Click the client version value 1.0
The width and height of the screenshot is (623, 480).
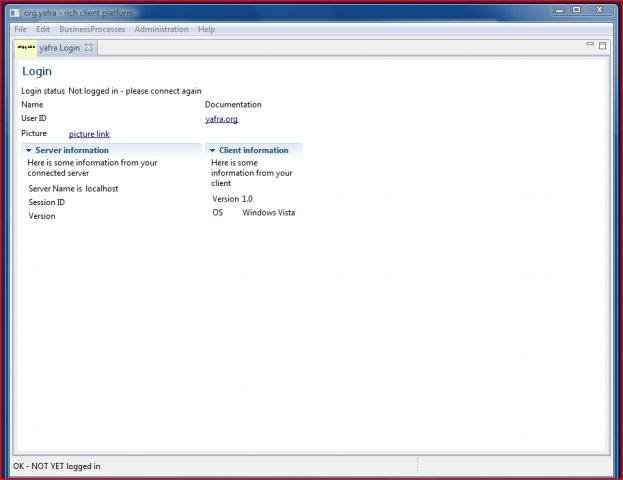tap(247, 199)
